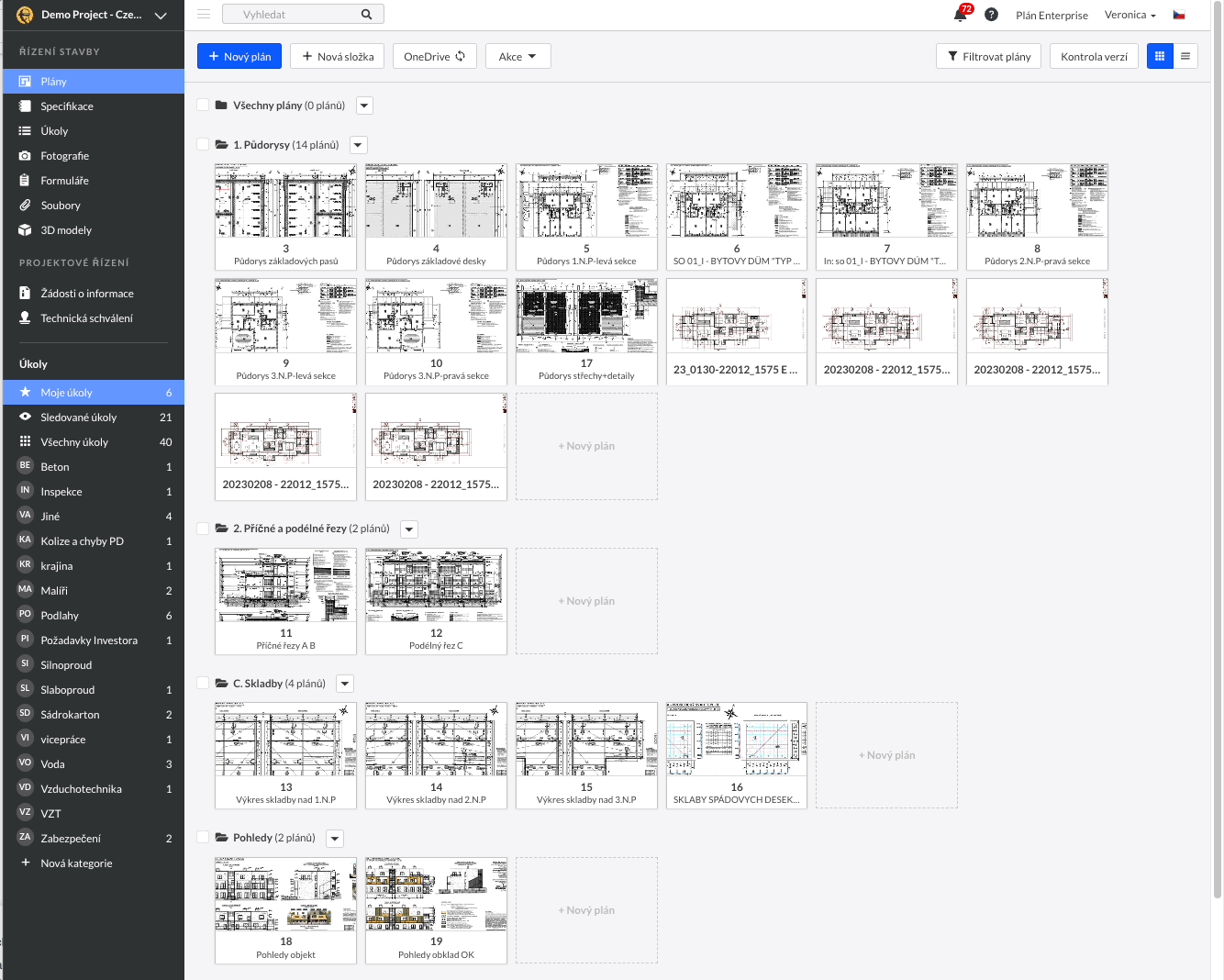Open the hamburger menu at top
The image size is (1224, 980).
[x=203, y=14]
